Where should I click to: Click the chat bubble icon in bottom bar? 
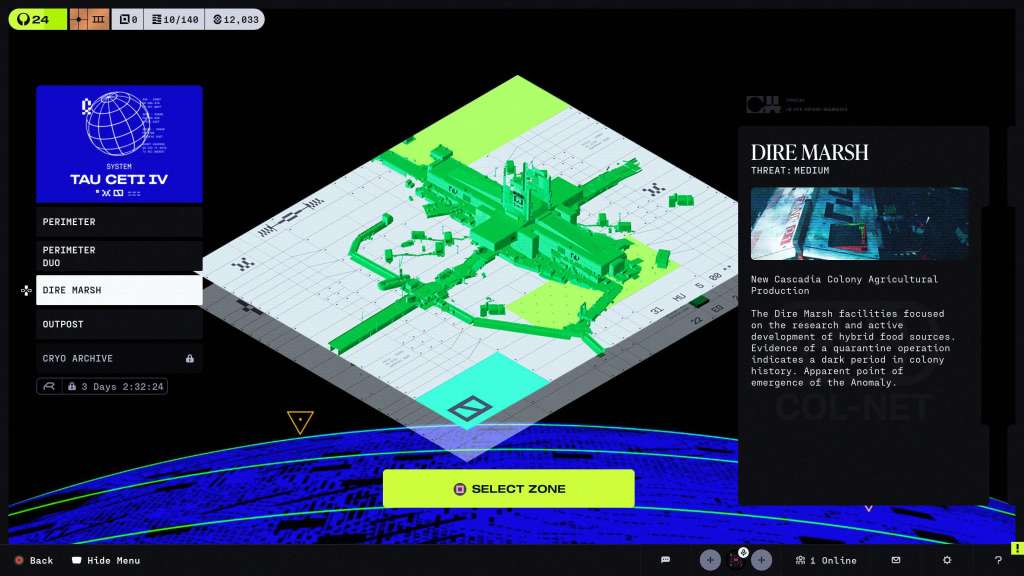[x=666, y=560]
